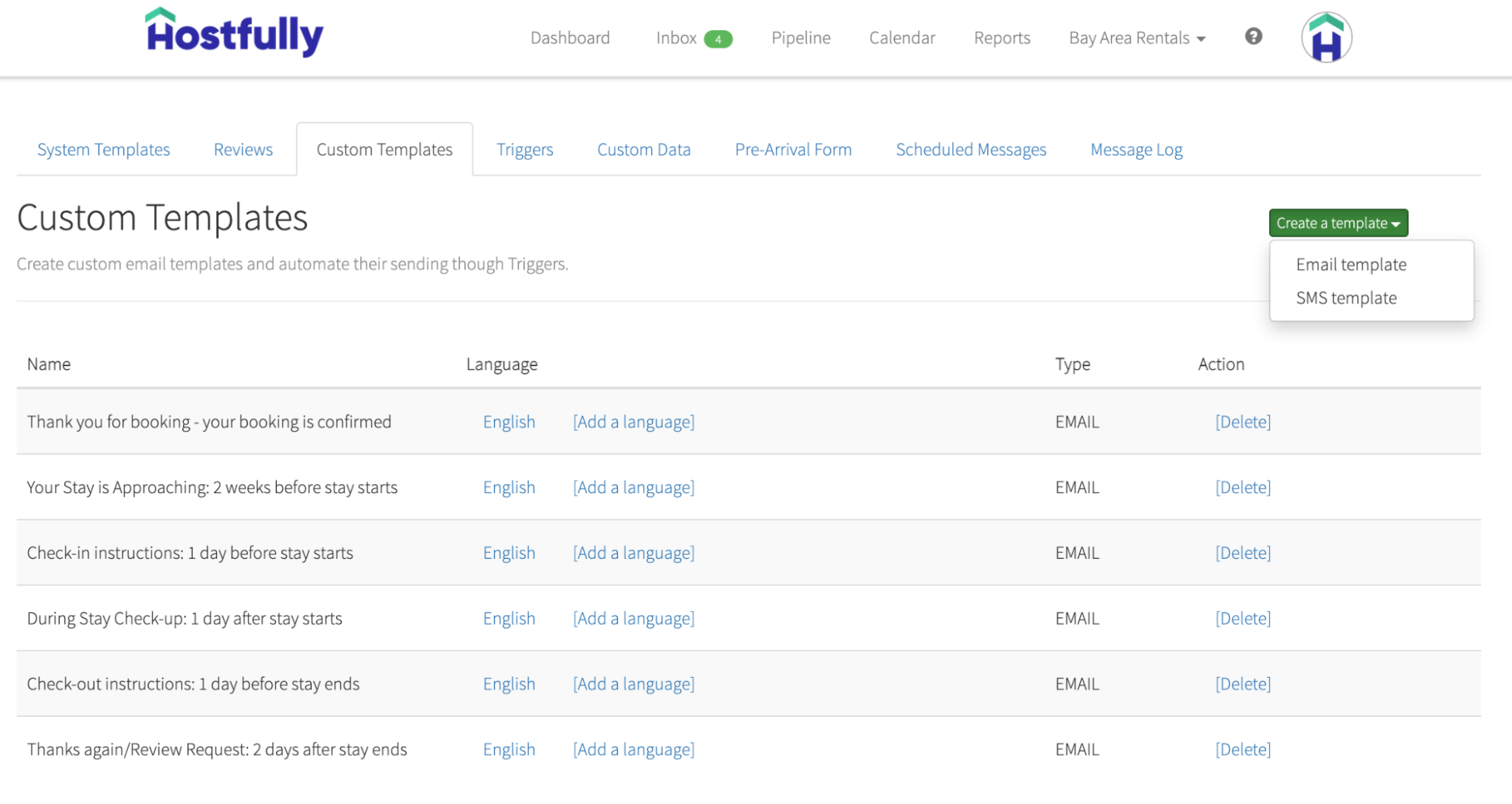The height and width of the screenshot is (804, 1512).
Task: Open the Bay Area Rentals dropdown
Action: pyautogui.click(x=1135, y=38)
